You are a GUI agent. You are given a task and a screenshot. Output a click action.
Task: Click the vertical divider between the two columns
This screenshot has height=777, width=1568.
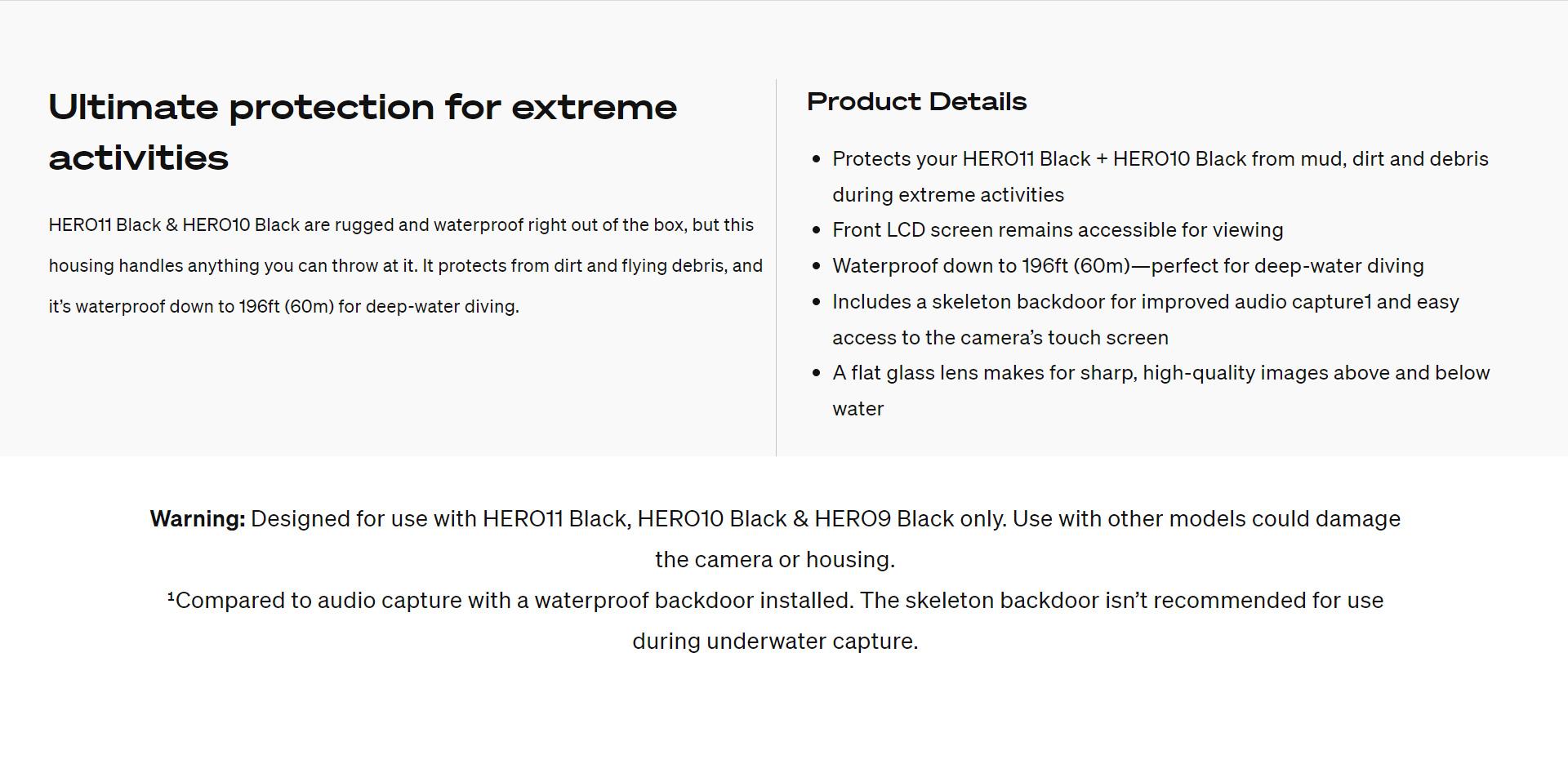(776, 268)
